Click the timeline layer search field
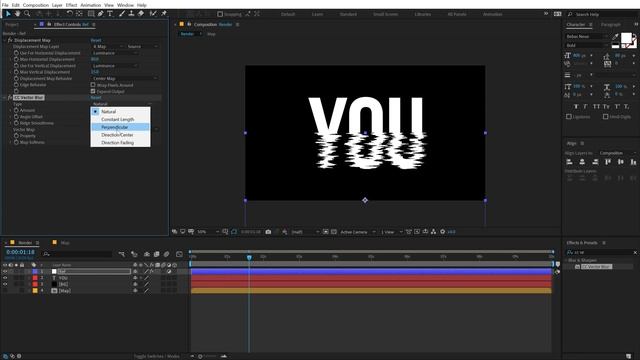The width and height of the screenshot is (640, 360). (78, 254)
